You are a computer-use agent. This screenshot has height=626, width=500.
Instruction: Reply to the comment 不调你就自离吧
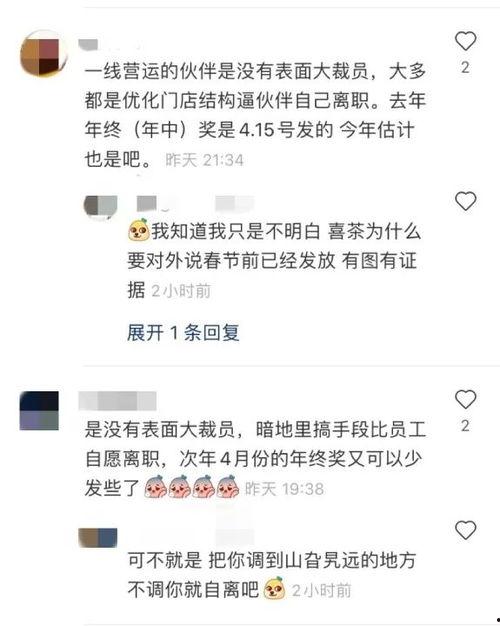[272, 575]
